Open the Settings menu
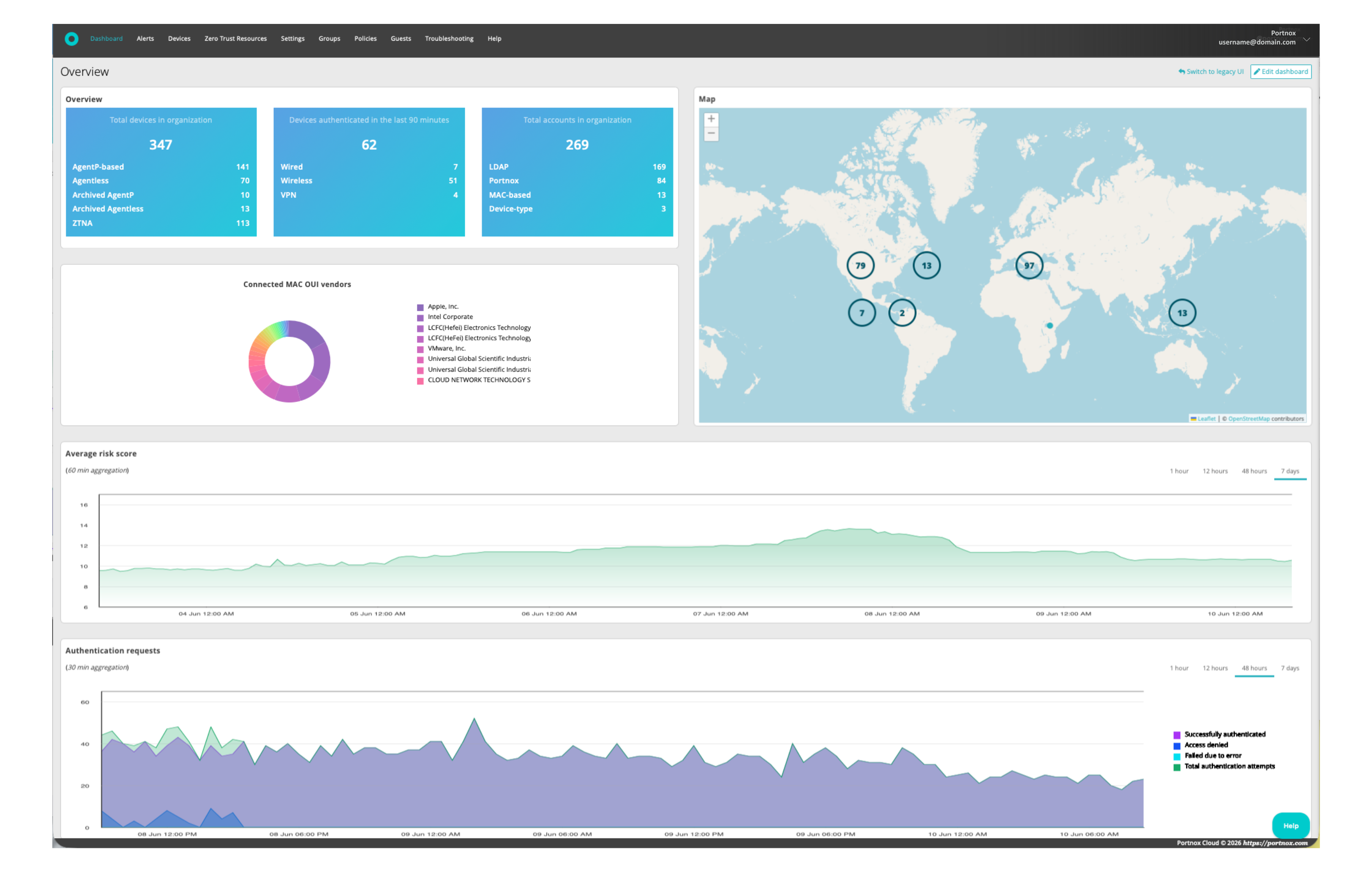The height and width of the screenshot is (872, 1372). tap(292, 39)
